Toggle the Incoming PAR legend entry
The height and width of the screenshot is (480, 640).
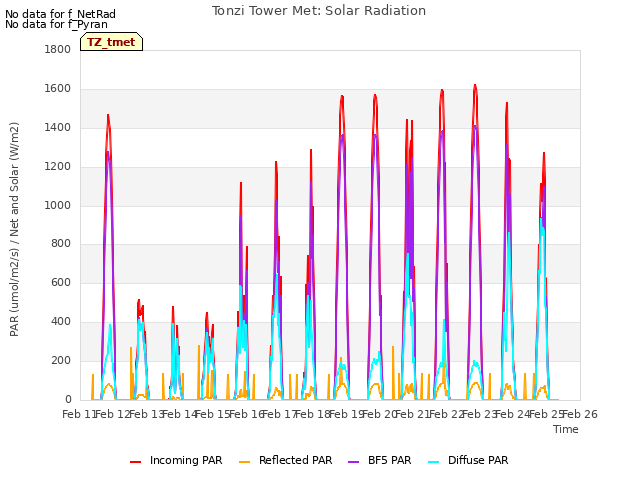coord(176,460)
